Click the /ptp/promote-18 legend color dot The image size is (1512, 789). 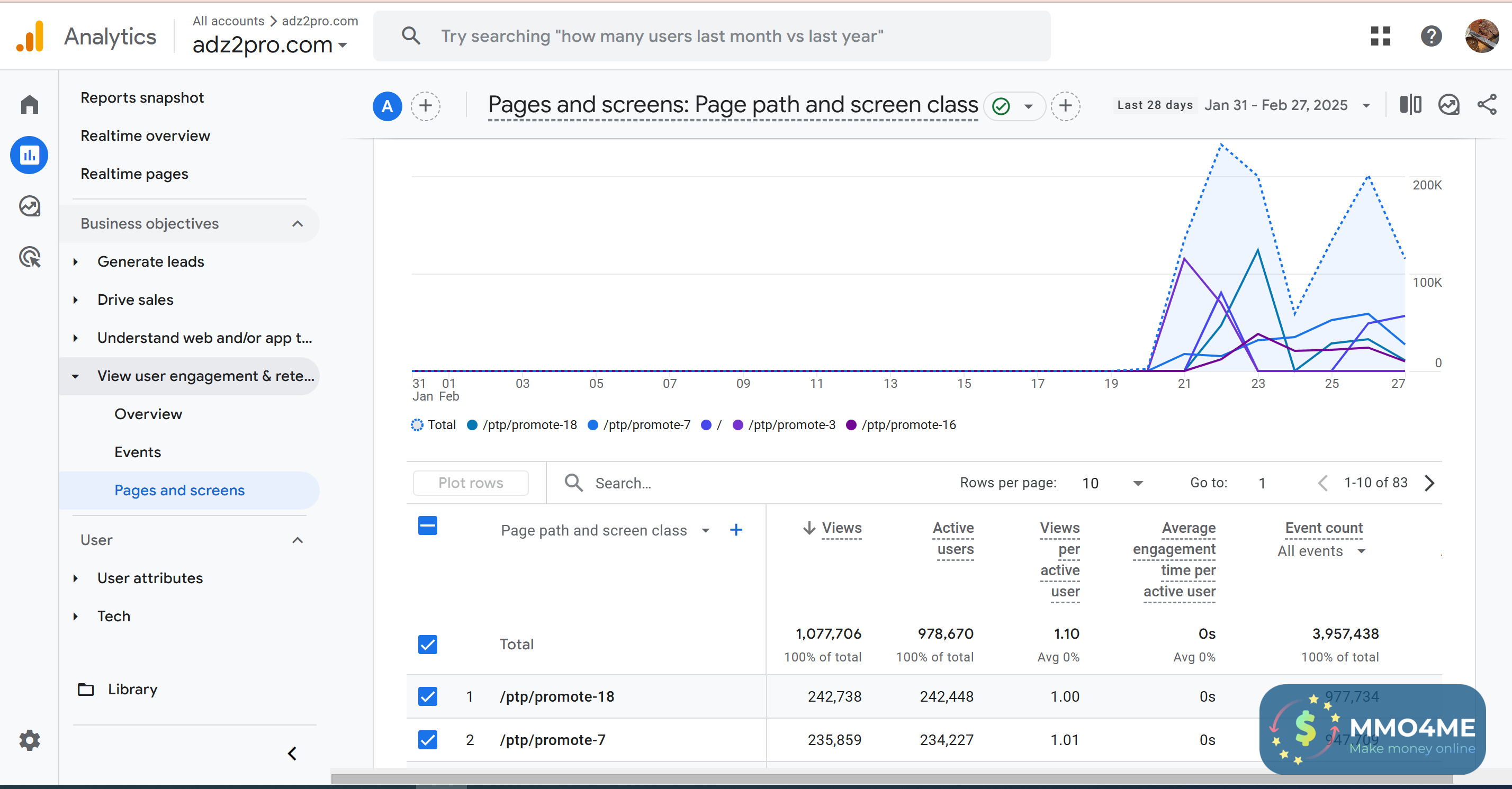pyautogui.click(x=472, y=425)
